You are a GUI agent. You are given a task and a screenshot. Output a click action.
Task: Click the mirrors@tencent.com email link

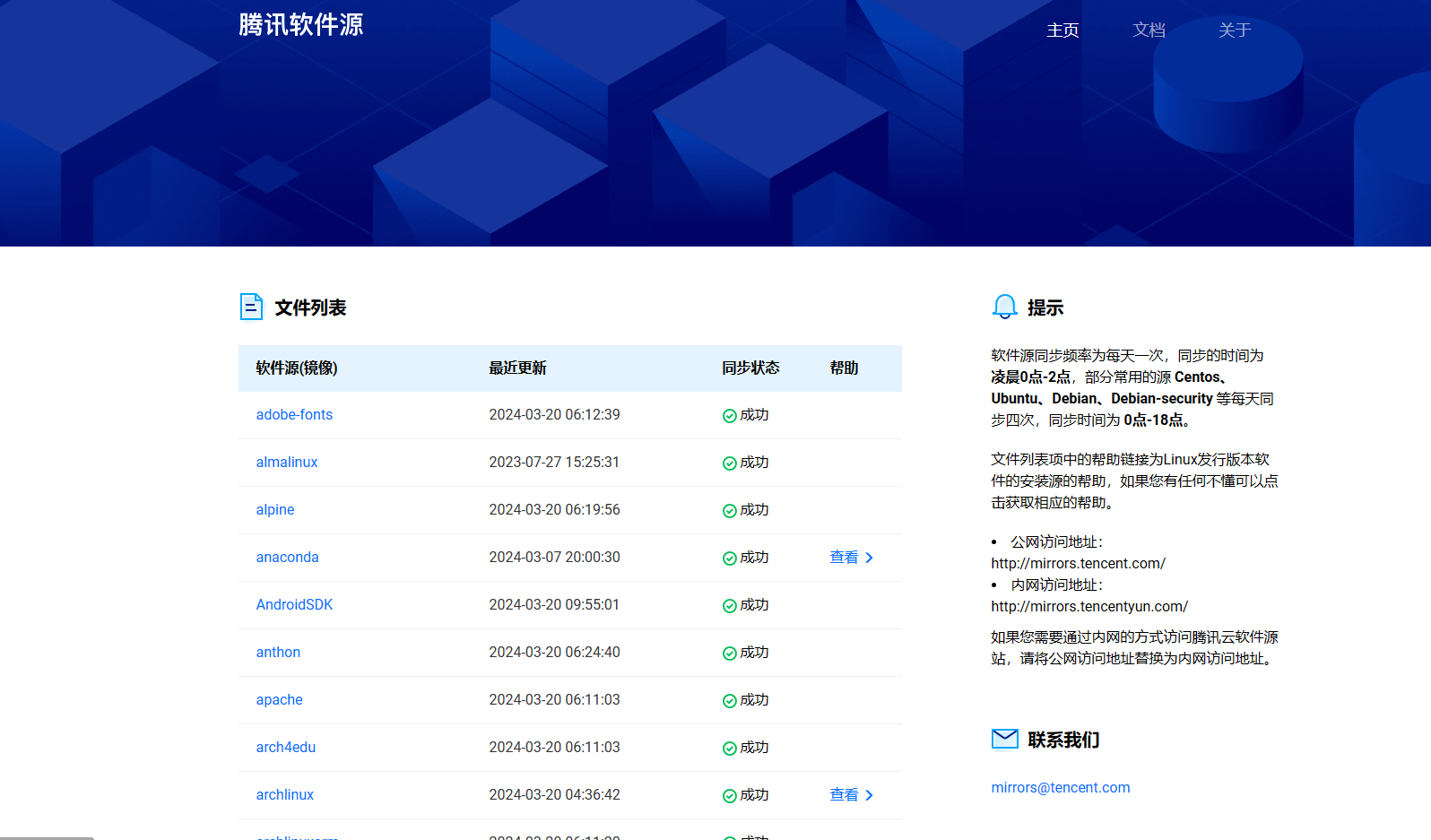tap(1061, 787)
